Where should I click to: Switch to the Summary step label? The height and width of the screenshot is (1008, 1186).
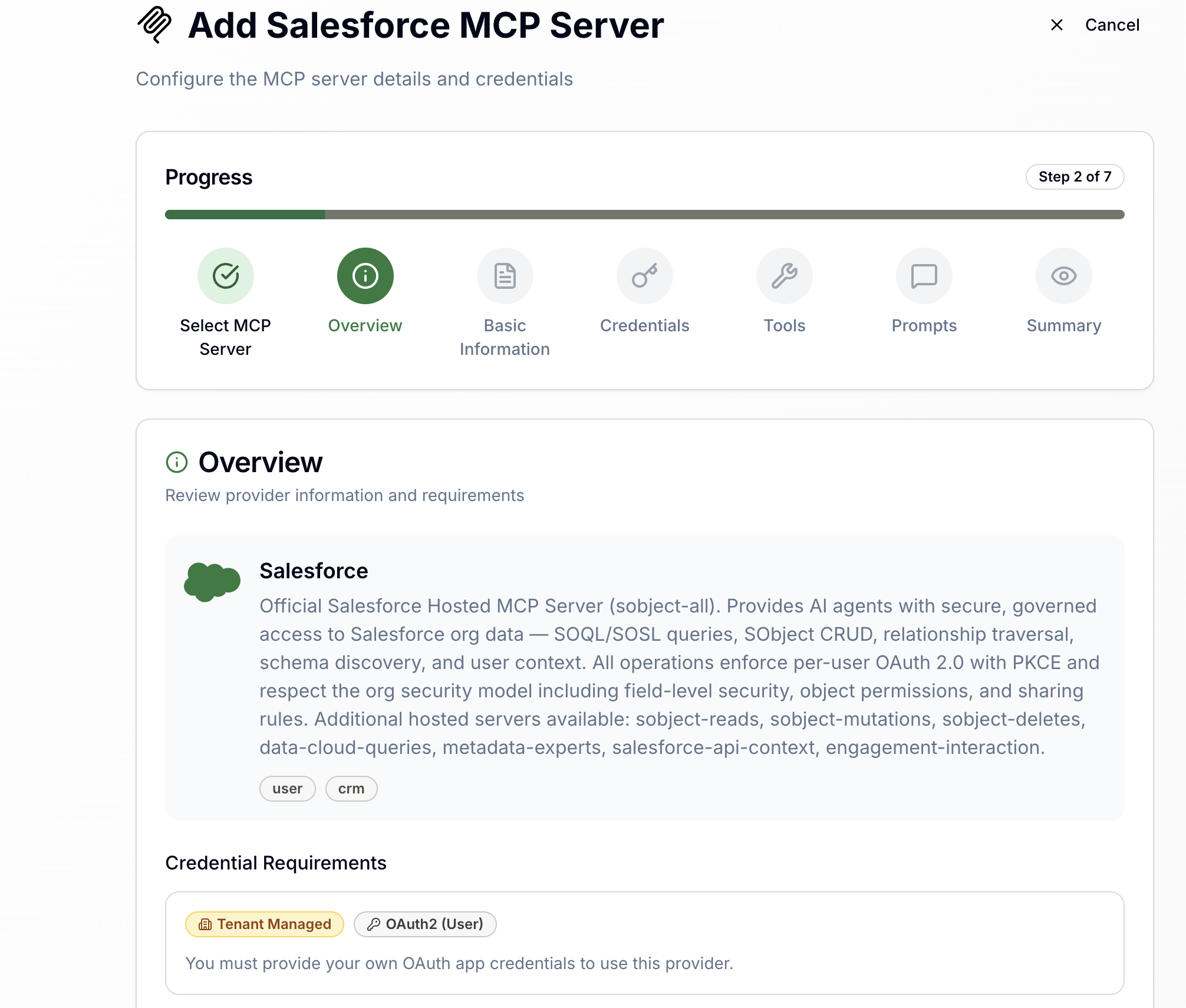pyautogui.click(x=1063, y=325)
